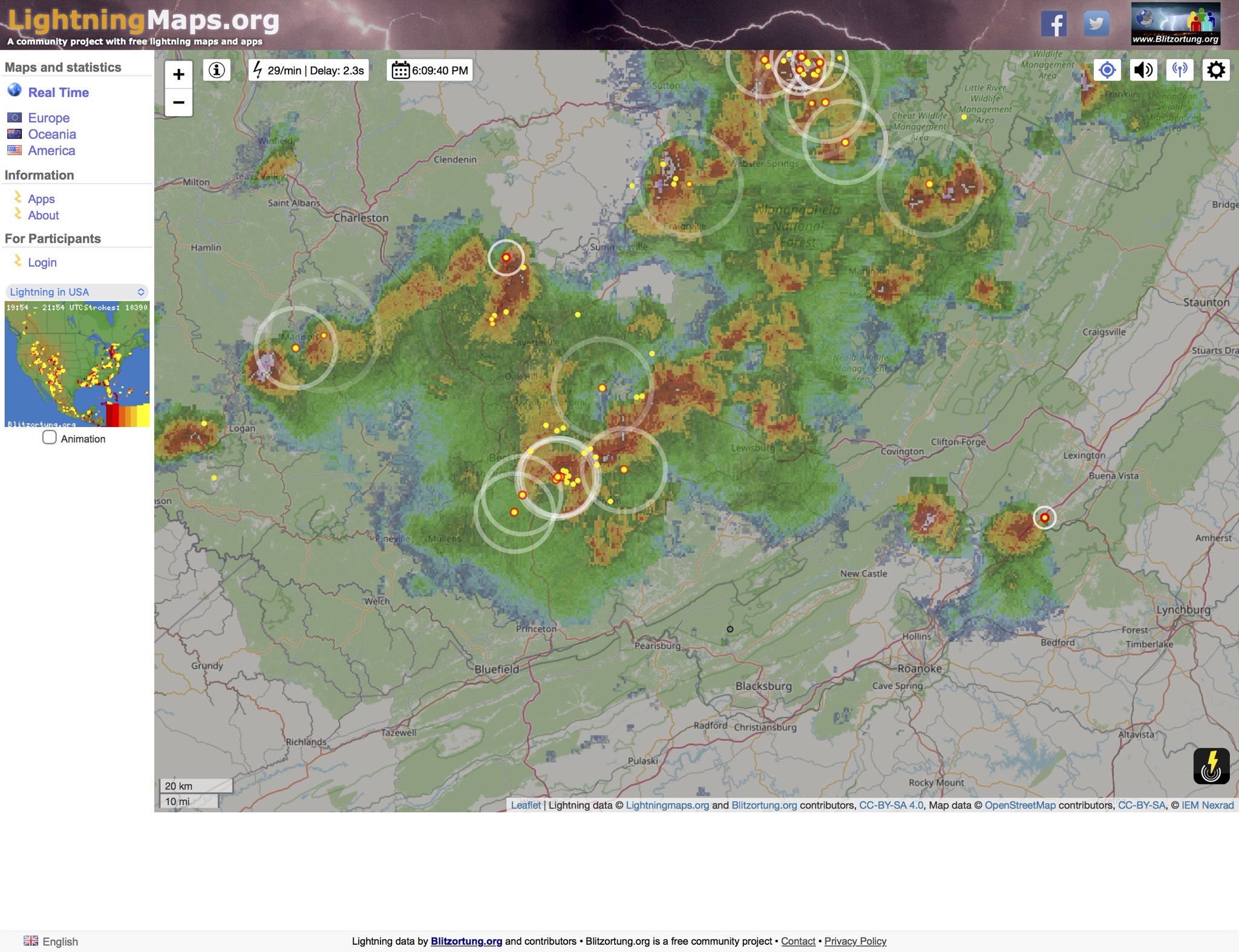Screen dimensions: 1239x952
Task: Open the Apps information link
Action: click(41, 199)
